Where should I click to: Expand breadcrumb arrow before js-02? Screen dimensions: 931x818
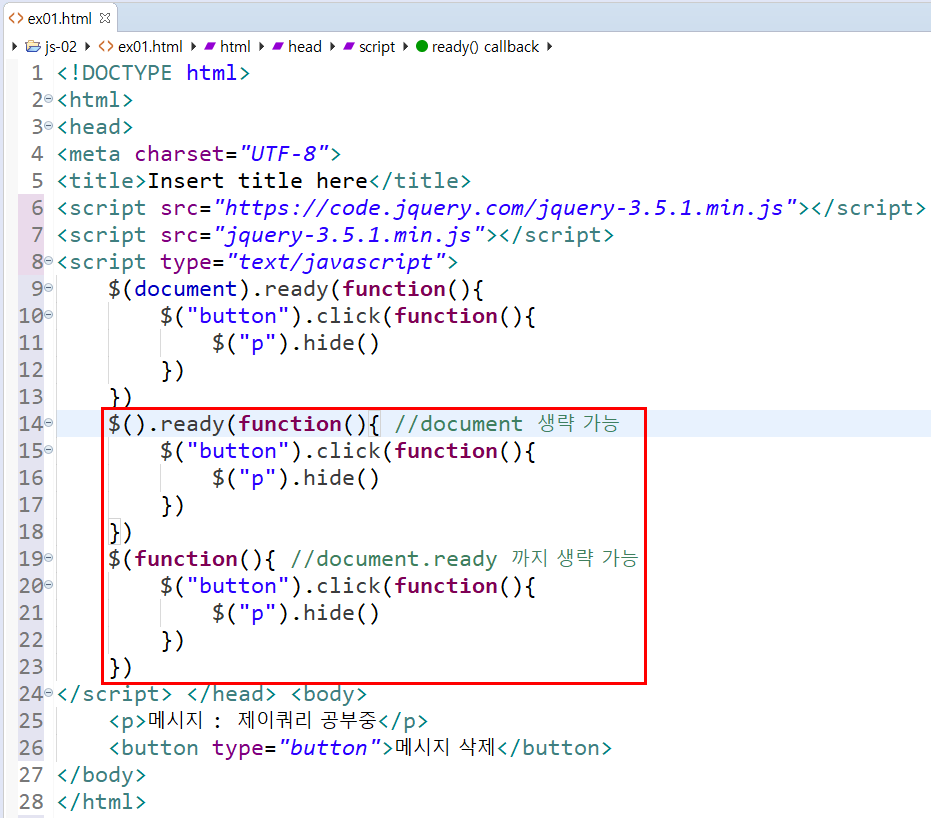point(14,46)
